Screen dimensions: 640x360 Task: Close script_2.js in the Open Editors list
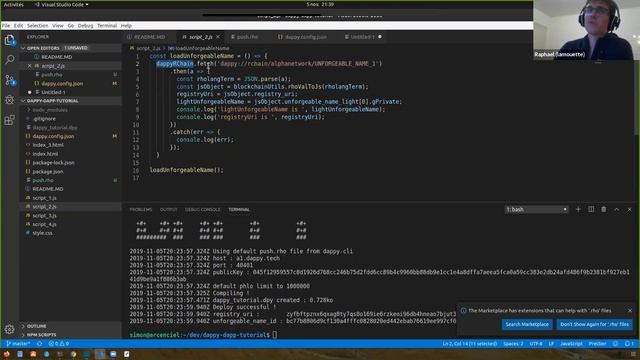29,66
